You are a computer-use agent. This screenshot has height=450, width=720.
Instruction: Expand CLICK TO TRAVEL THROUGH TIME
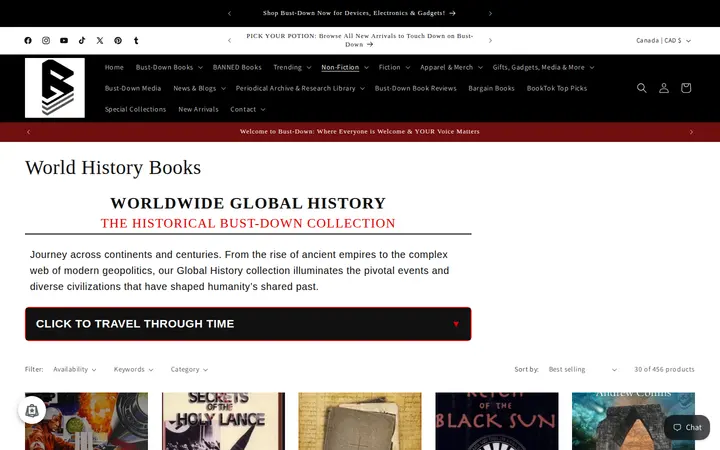pyautogui.click(x=248, y=324)
